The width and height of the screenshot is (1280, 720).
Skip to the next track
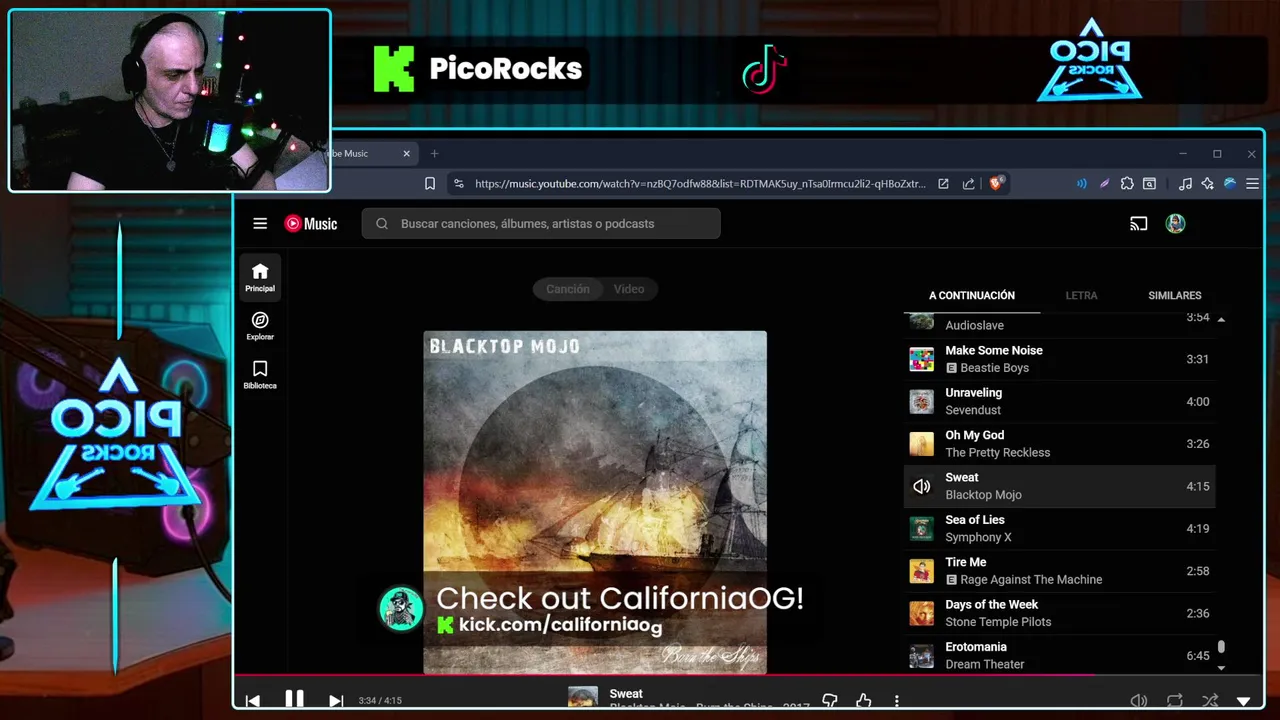point(336,701)
